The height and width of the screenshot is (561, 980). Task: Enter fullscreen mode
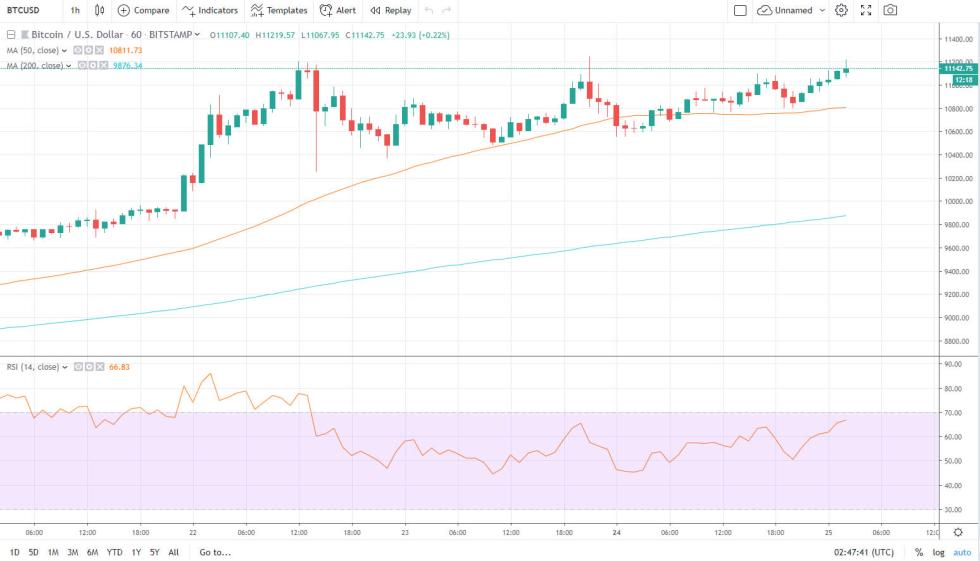point(865,10)
